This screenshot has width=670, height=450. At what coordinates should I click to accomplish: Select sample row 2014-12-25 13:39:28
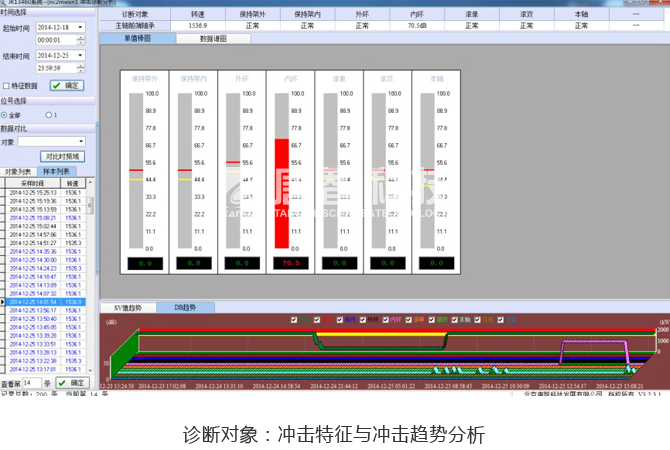(x=45, y=336)
